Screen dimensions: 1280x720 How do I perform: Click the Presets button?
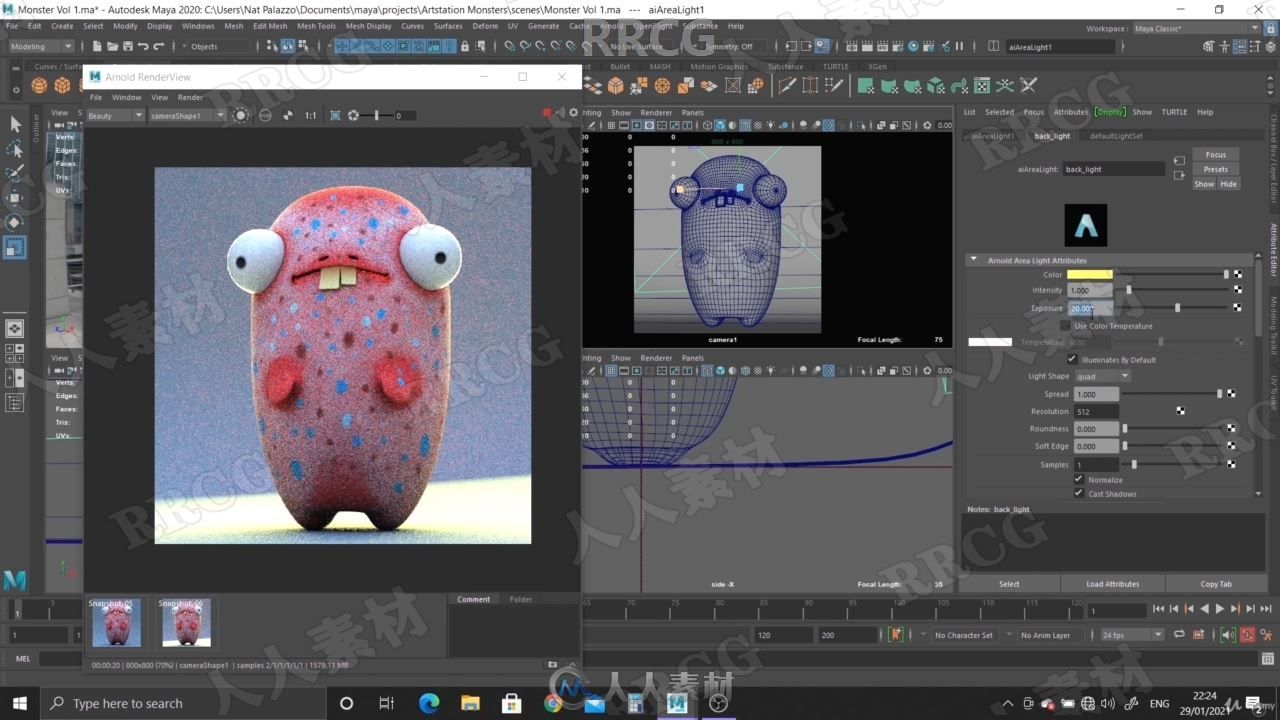(x=1215, y=169)
